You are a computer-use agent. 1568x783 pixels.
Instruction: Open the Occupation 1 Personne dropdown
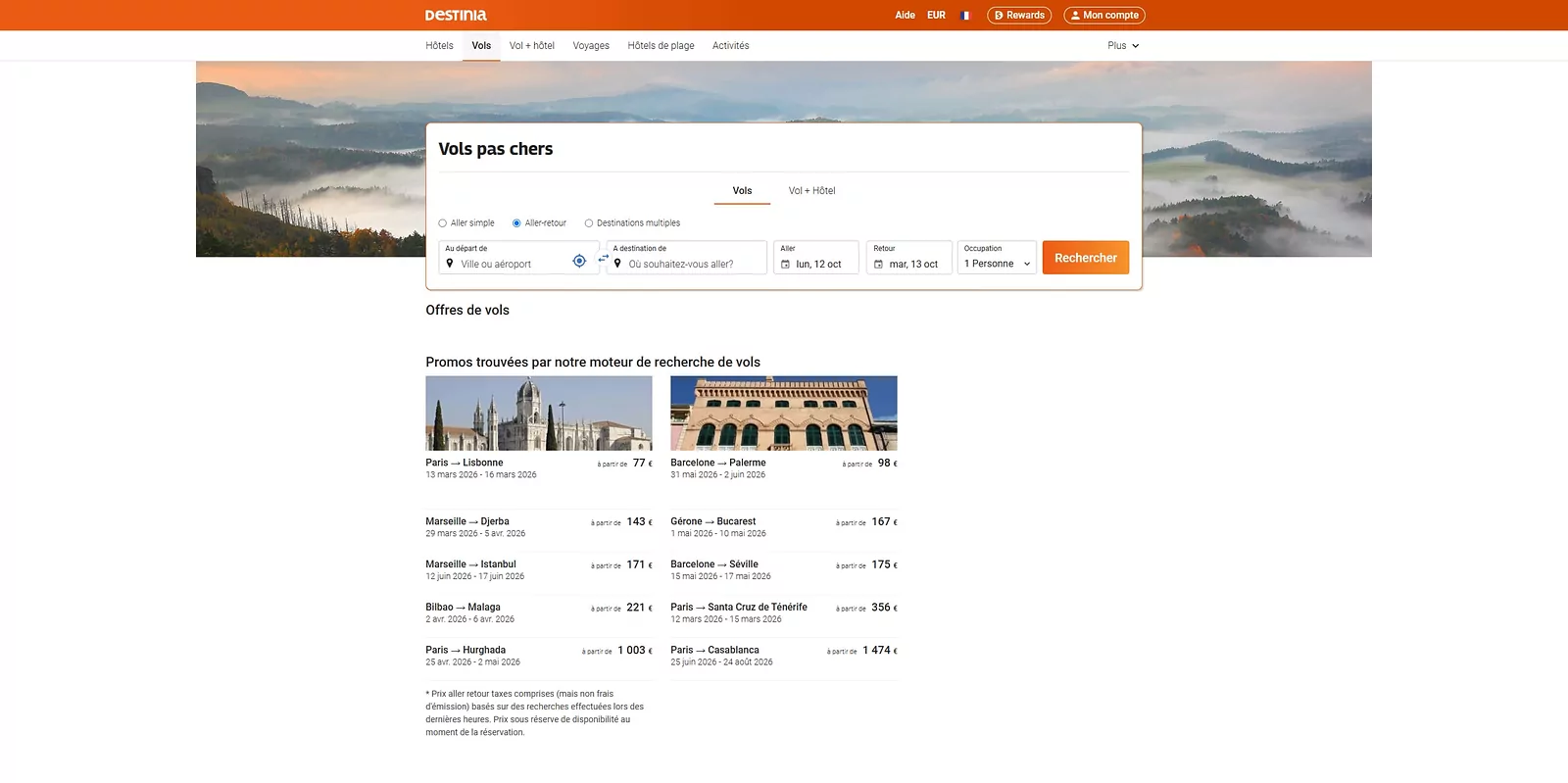tap(997, 258)
